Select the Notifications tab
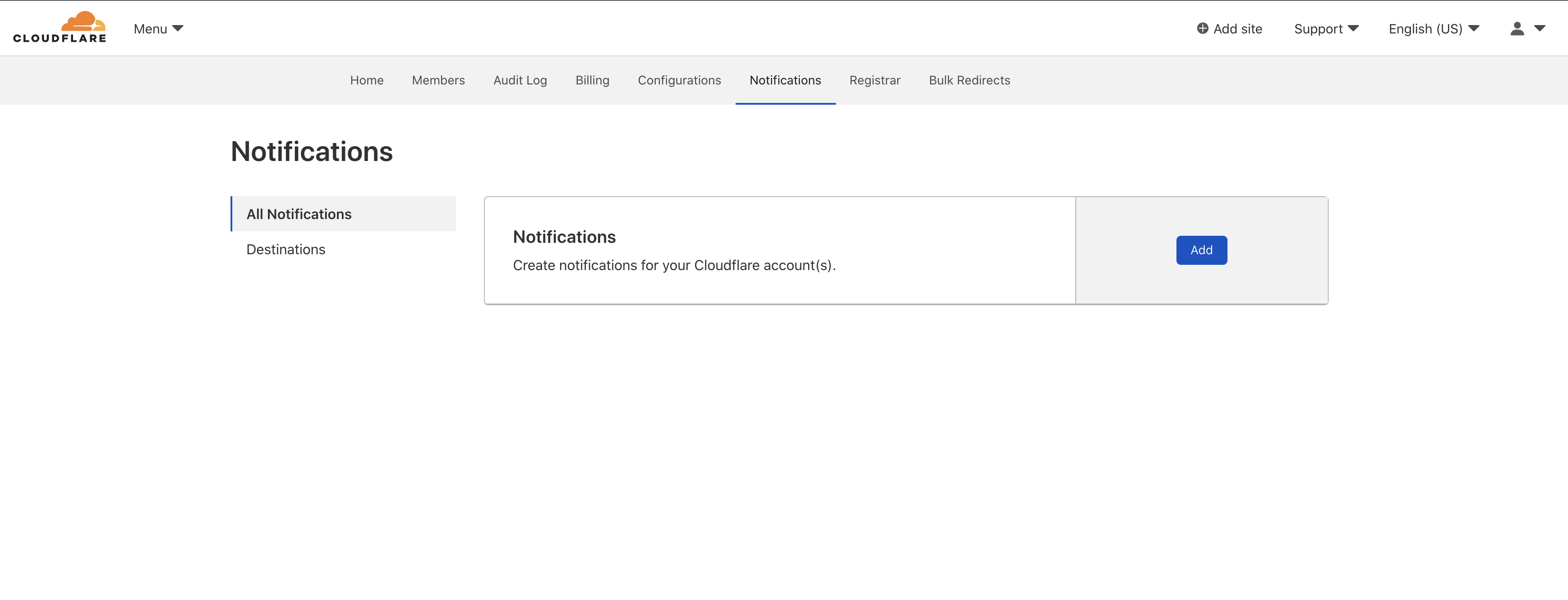The height and width of the screenshot is (600, 1568). tap(785, 80)
